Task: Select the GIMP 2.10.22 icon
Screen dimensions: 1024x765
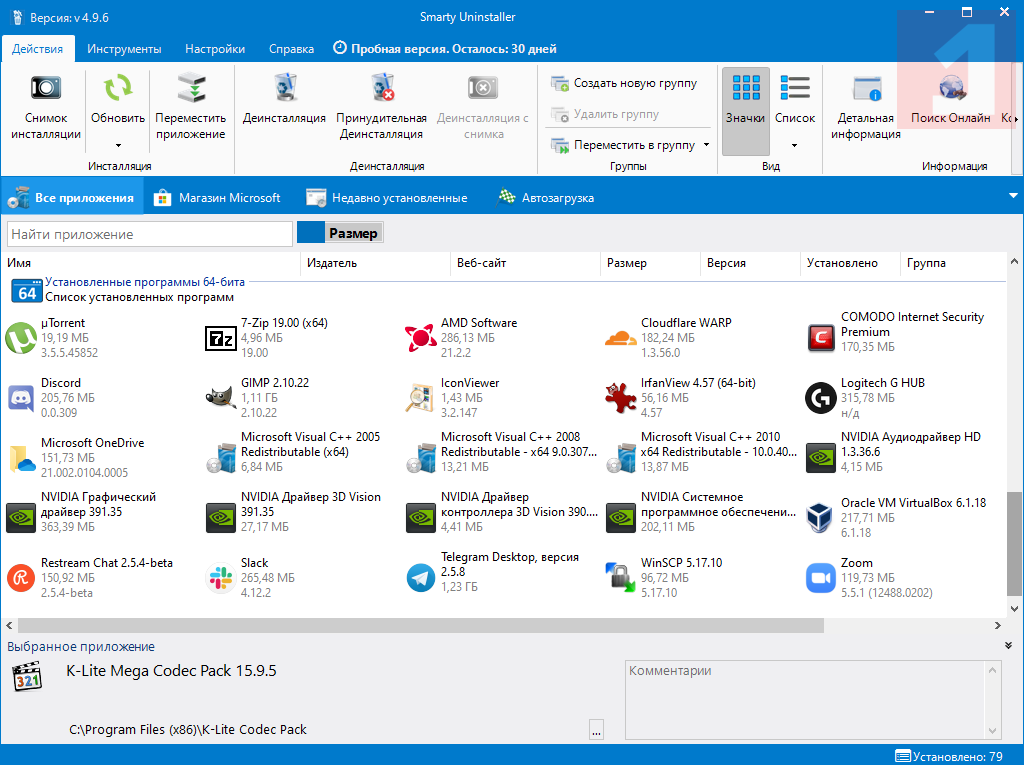Action: [221, 398]
